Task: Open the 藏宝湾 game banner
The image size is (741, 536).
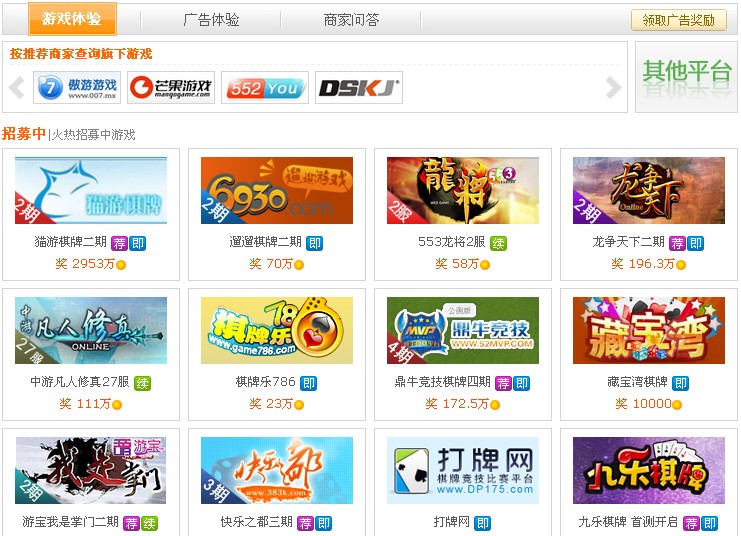Action: click(648, 330)
